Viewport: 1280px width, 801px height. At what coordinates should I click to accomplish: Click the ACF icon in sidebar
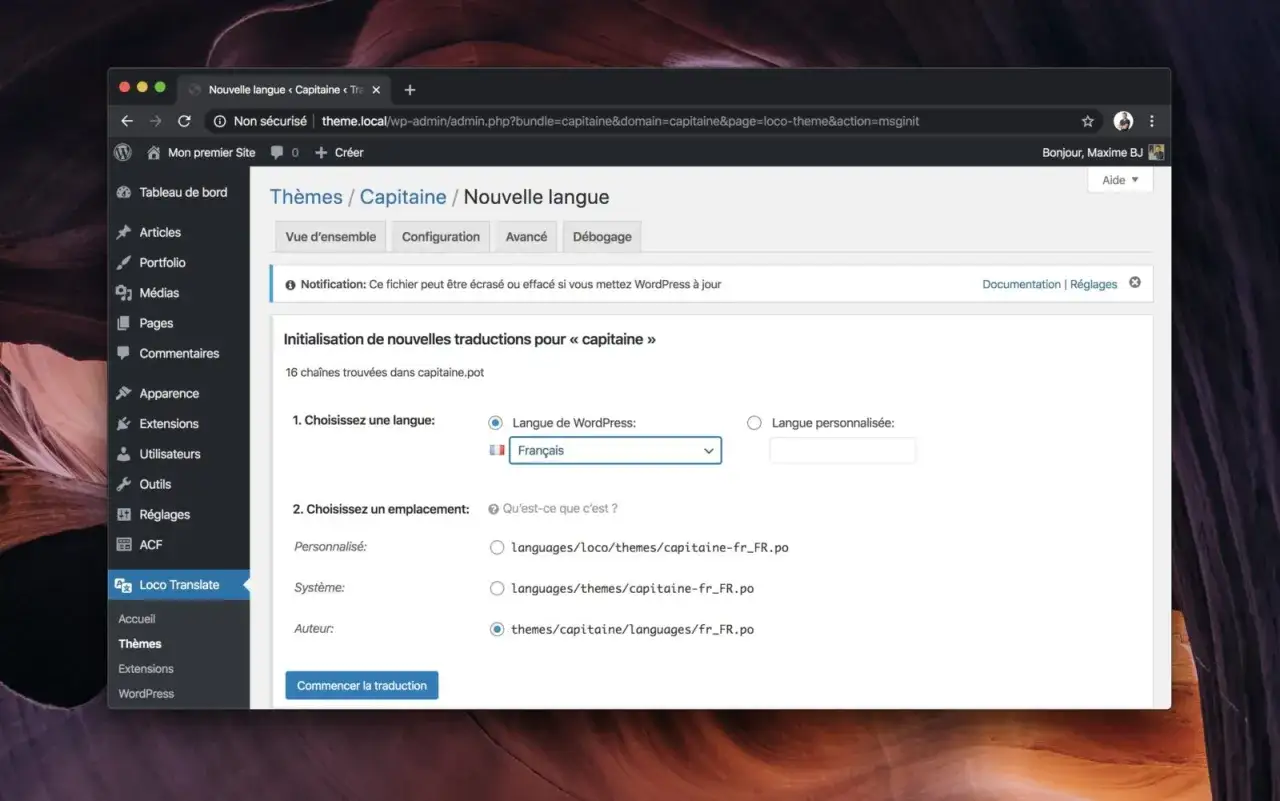[124, 544]
